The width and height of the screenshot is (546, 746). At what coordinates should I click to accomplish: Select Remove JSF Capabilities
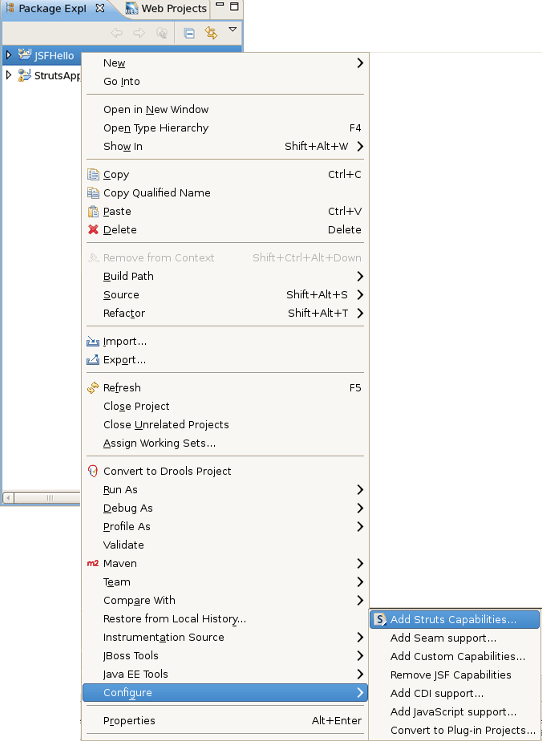click(455, 675)
